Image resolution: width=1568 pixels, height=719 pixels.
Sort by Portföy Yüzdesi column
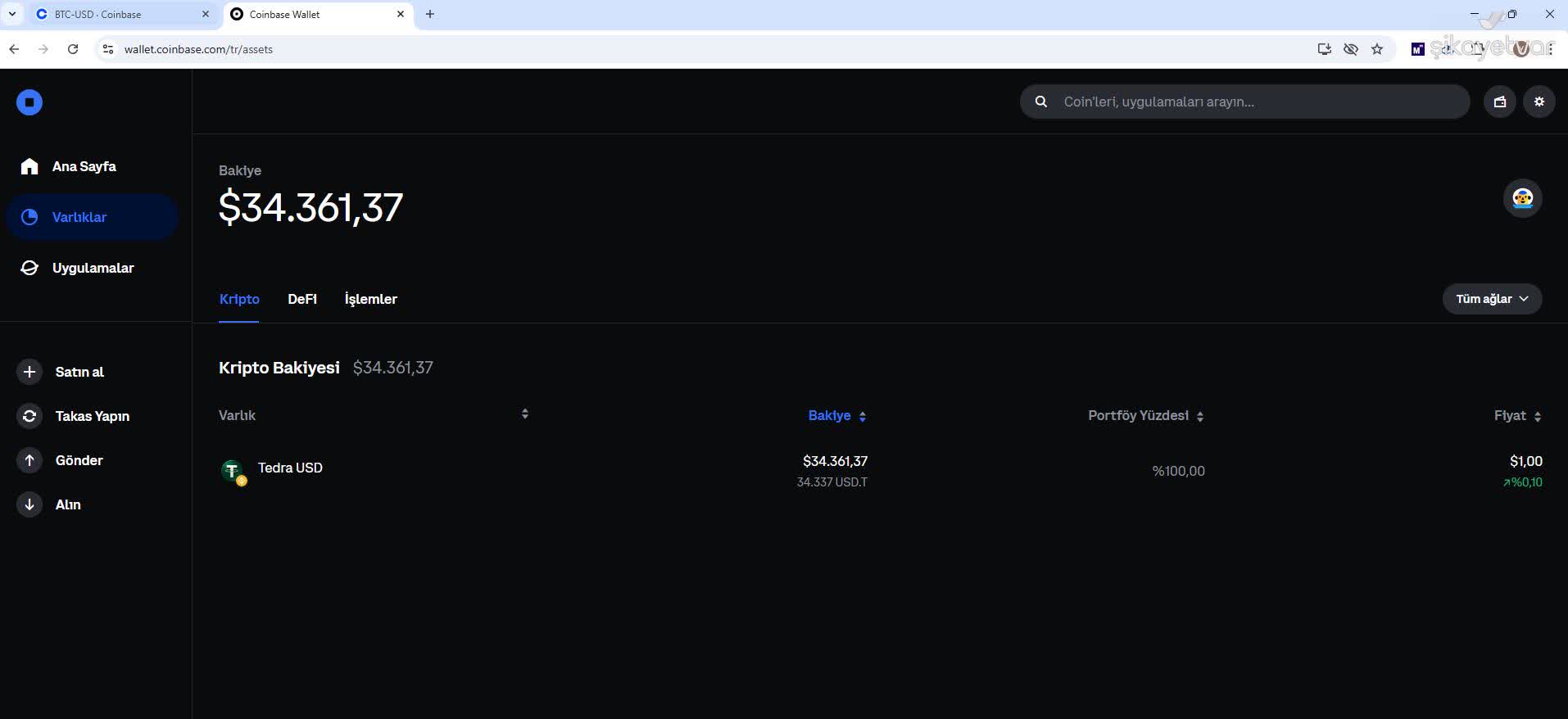(1145, 416)
